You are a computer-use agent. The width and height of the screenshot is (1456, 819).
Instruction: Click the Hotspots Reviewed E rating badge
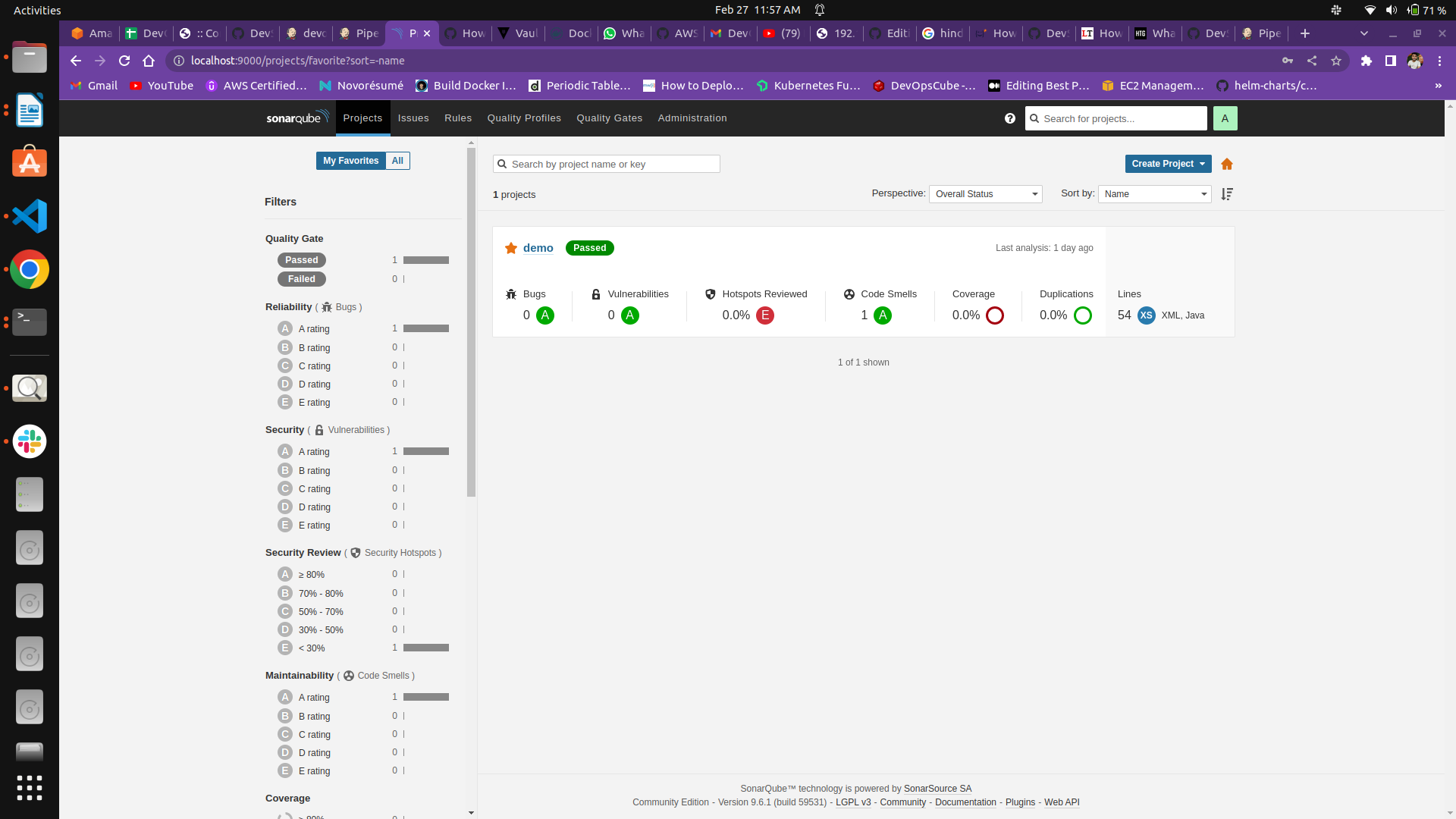[765, 315]
